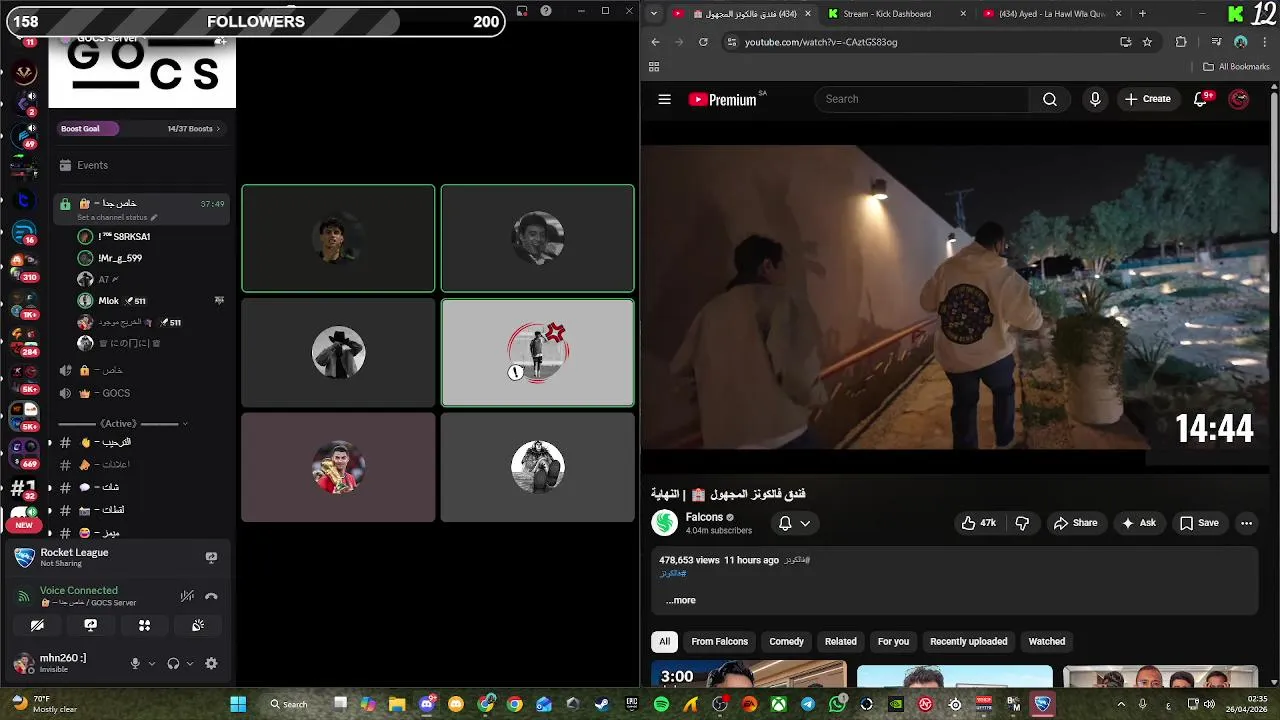Open Chrome tab search dropdown
This screenshot has width=1280, height=720.
pyautogui.click(x=654, y=13)
